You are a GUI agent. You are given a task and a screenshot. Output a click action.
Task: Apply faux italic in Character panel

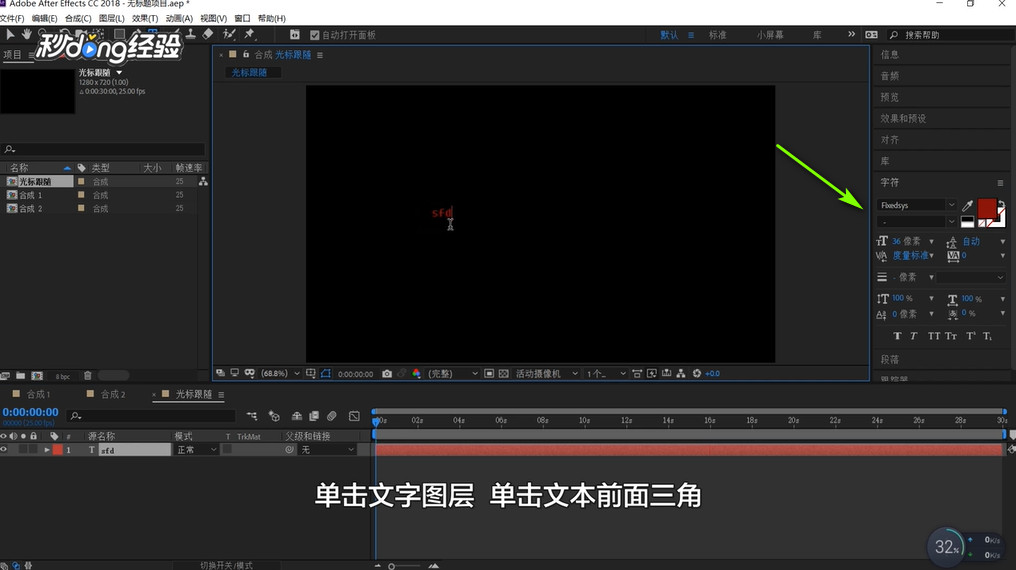click(914, 336)
